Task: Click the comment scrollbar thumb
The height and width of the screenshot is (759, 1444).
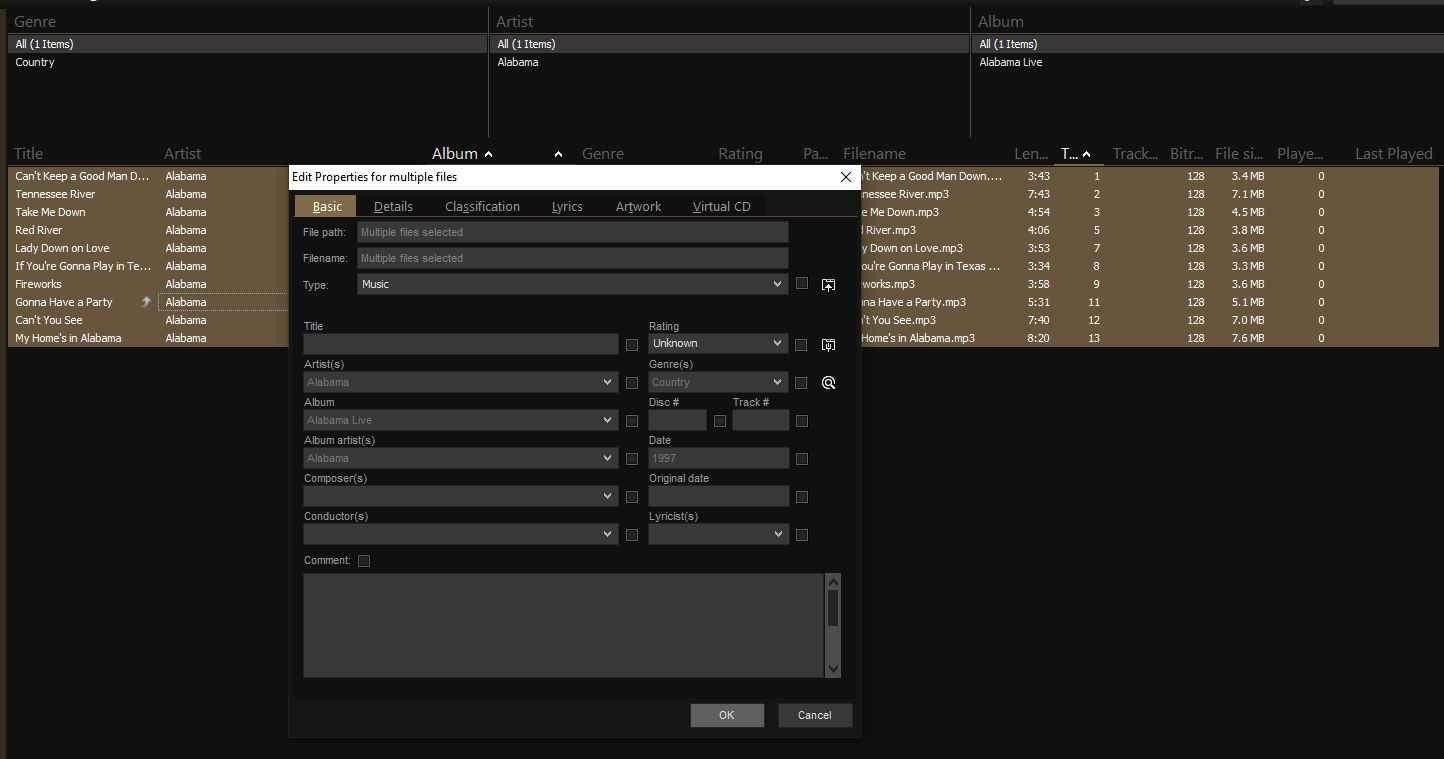Action: (834, 607)
